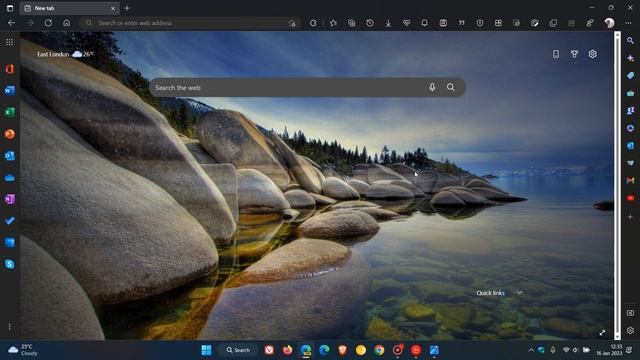Click the Quick links label

click(490, 293)
